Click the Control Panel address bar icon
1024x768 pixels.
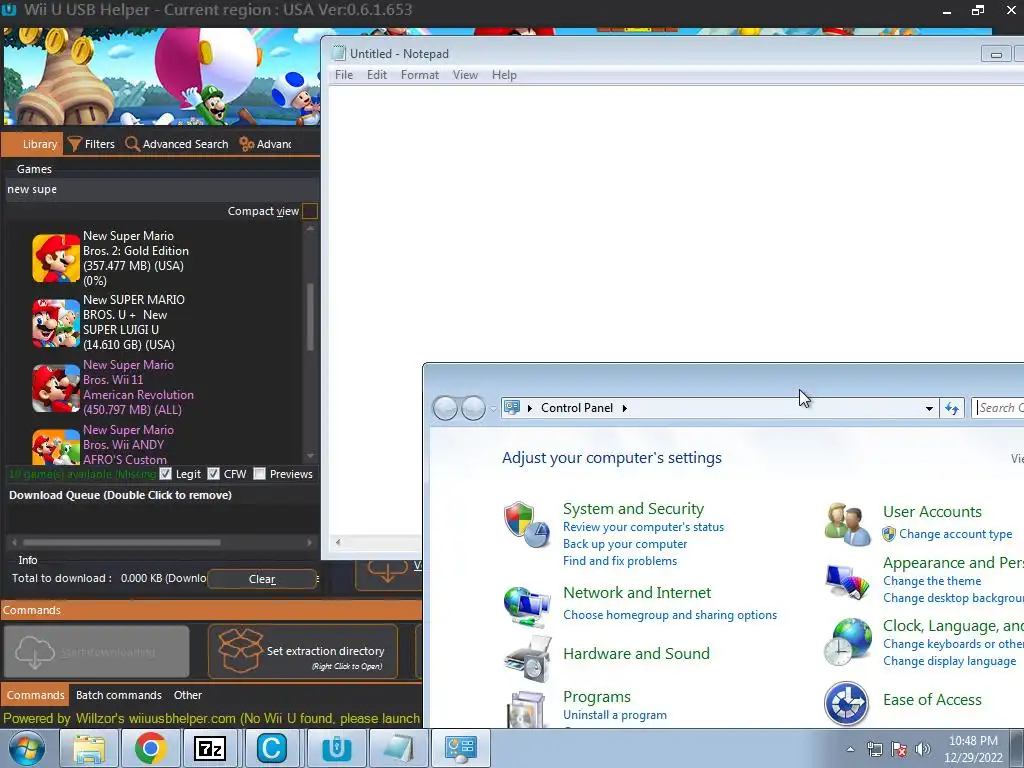tap(512, 408)
